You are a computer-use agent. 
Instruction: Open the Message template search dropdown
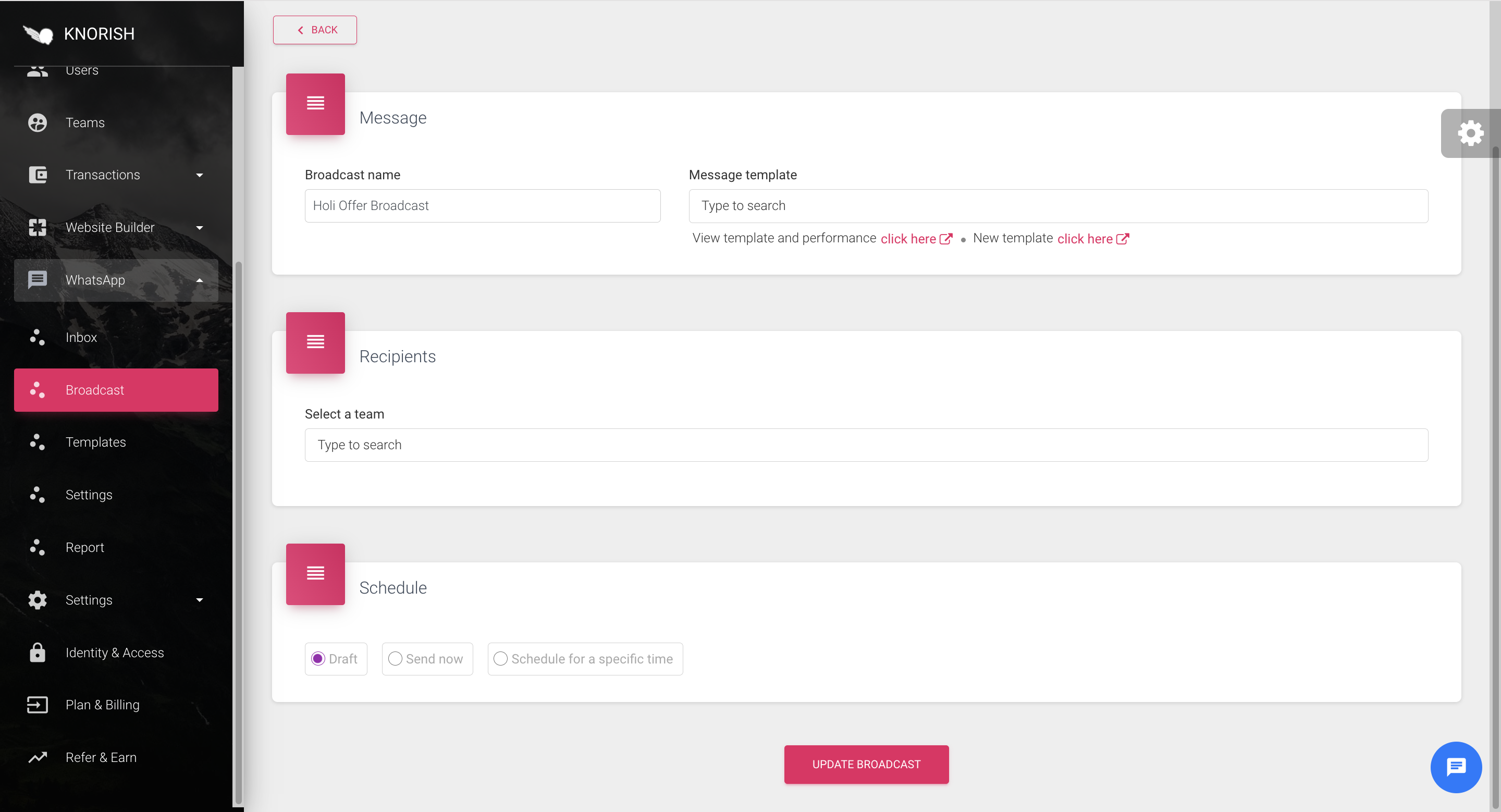1058,206
